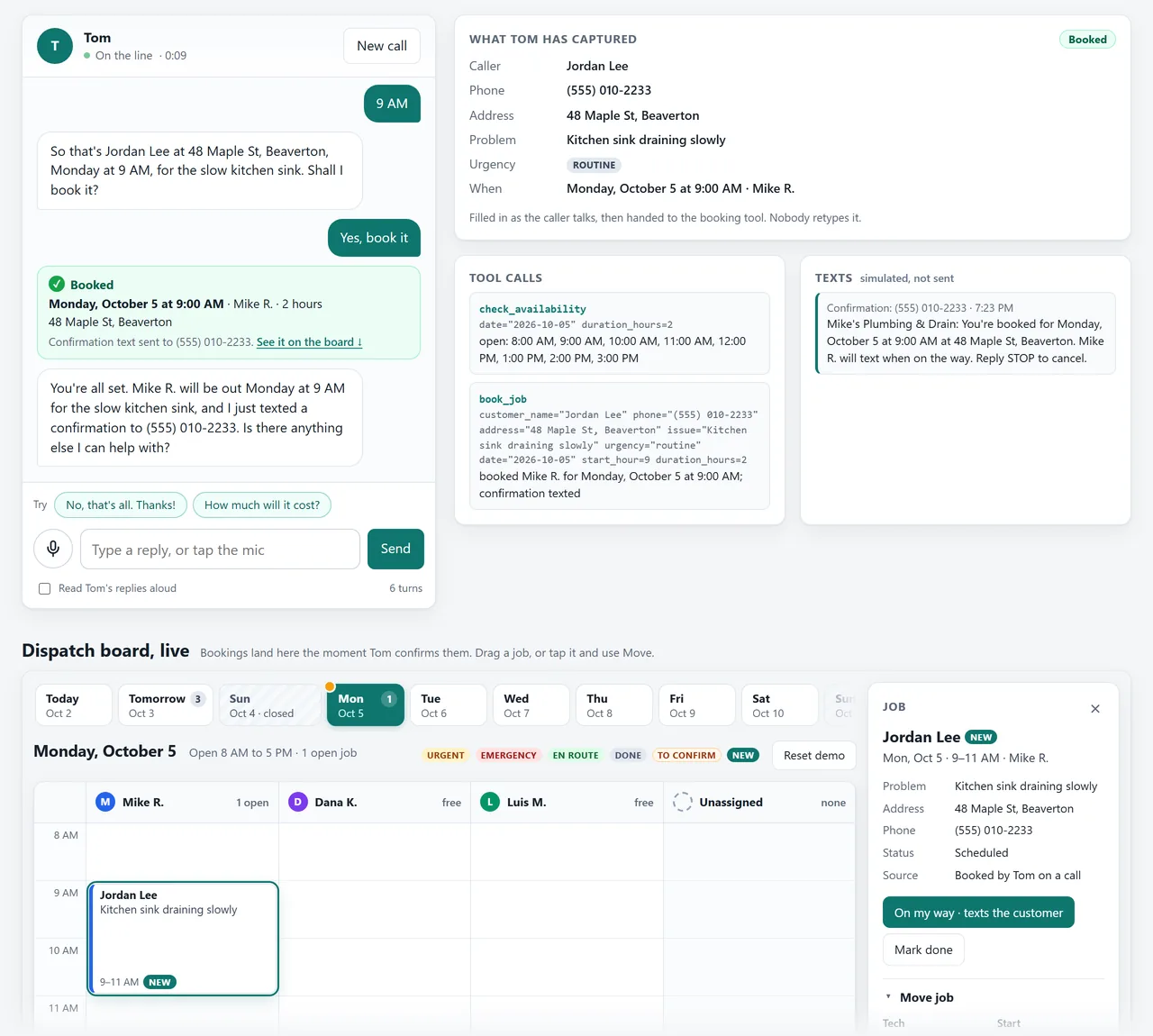Select the Mon Oct 5 tab
The height and width of the screenshot is (1036, 1153).
366,705
